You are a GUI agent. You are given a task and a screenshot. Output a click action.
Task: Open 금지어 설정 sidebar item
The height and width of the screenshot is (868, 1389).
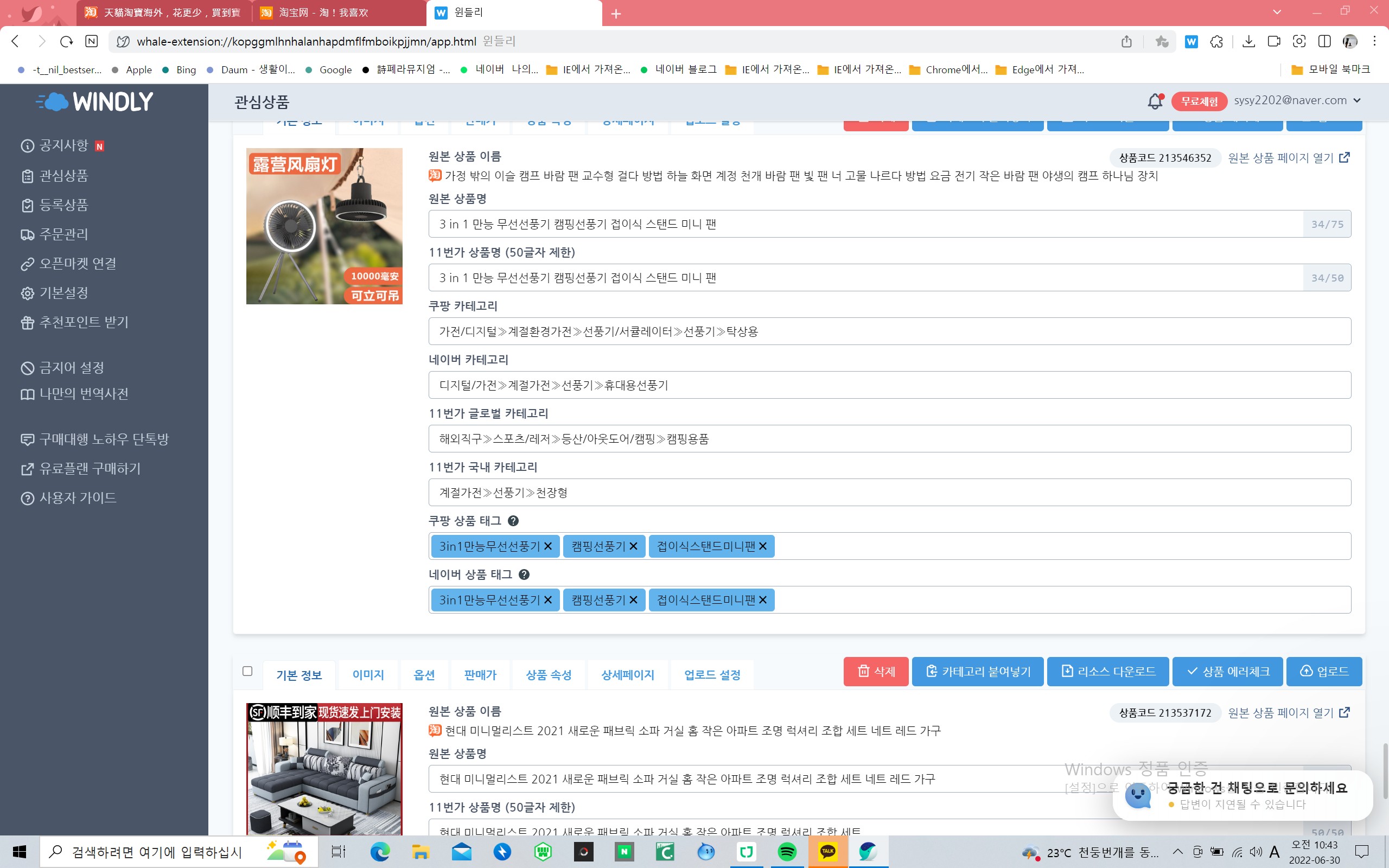pyautogui.click(x=62, y=367)
